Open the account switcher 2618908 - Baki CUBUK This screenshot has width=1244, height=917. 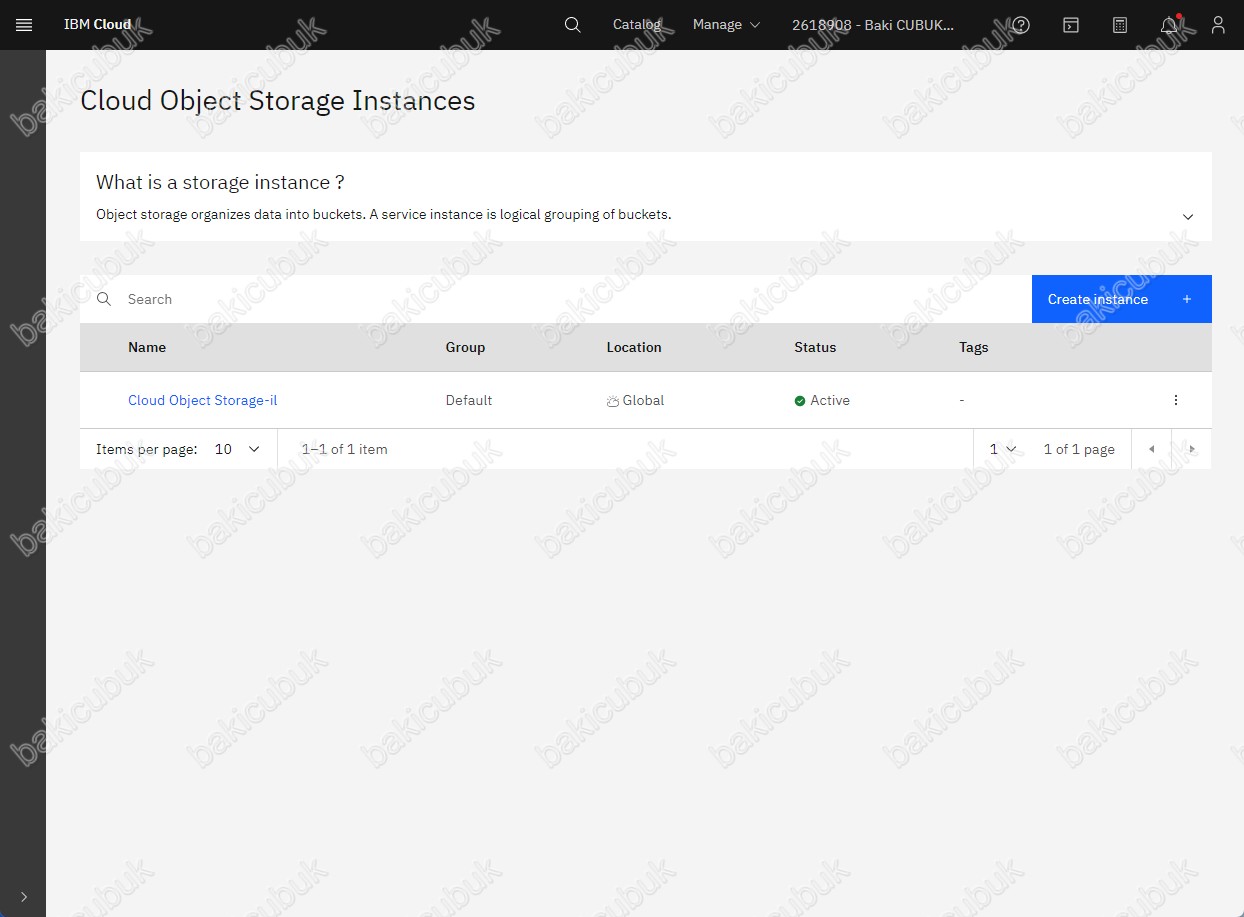(873, 25)
